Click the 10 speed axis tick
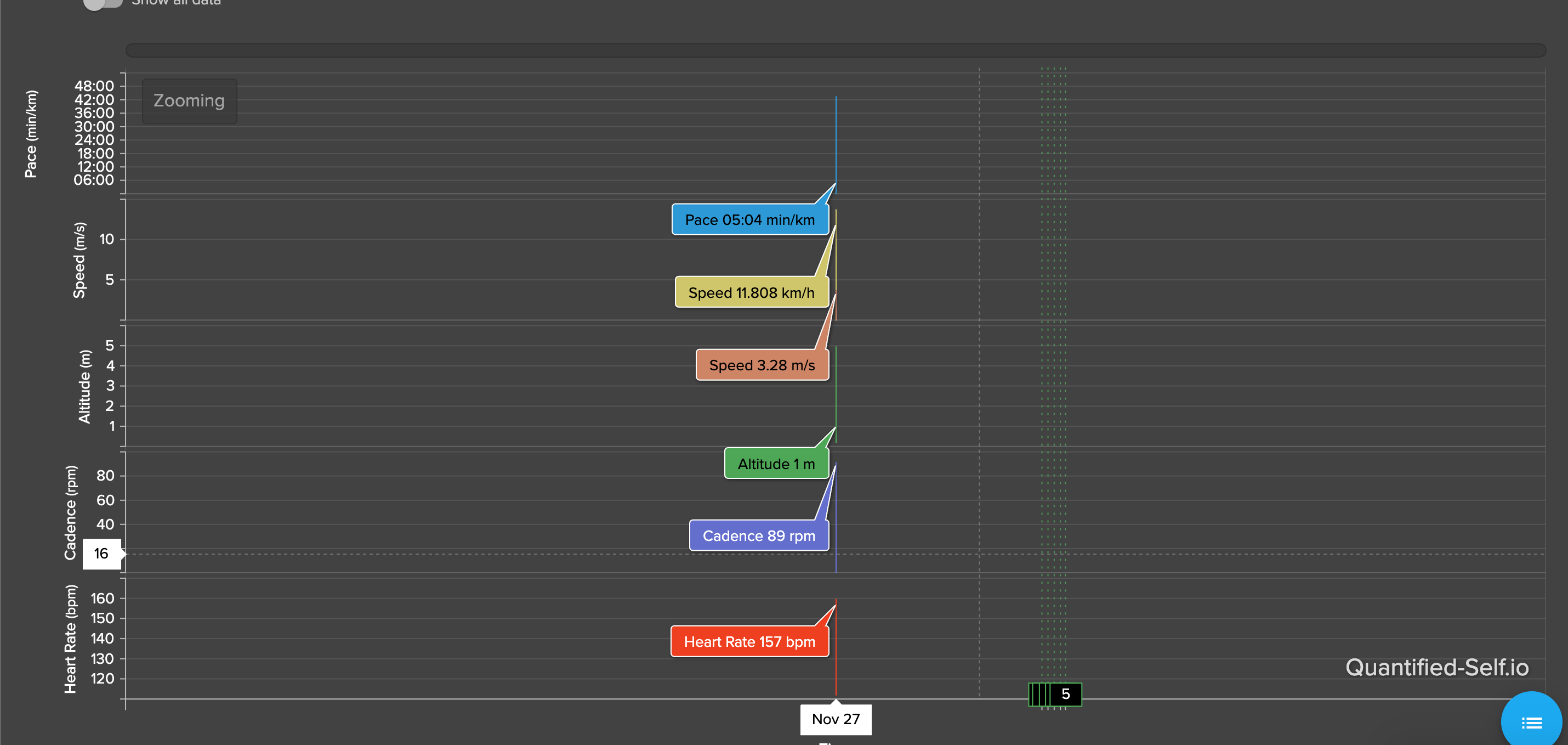 [106, 239]
